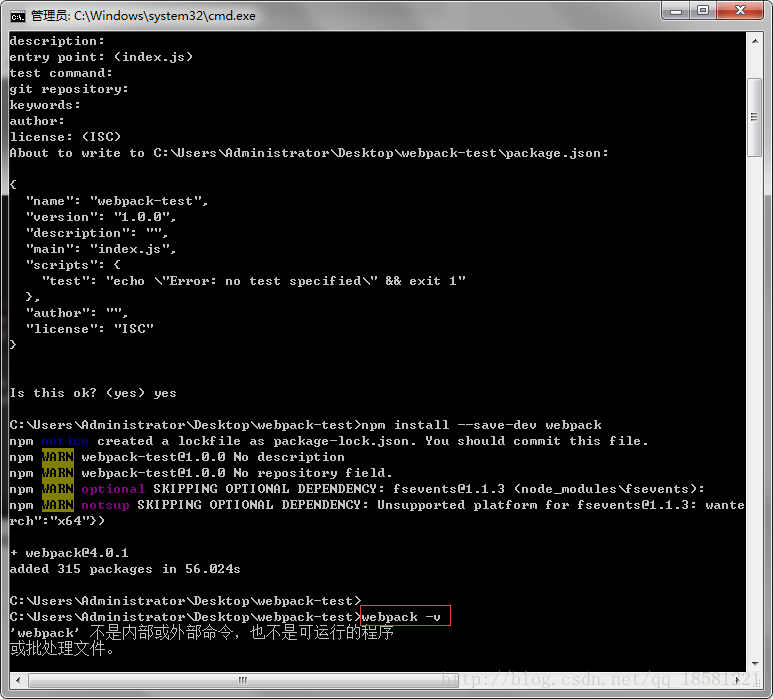Close the cmd.exe window
Image resolution: width=773 pixels, height=699 pixels.
[x=740, y=11]
